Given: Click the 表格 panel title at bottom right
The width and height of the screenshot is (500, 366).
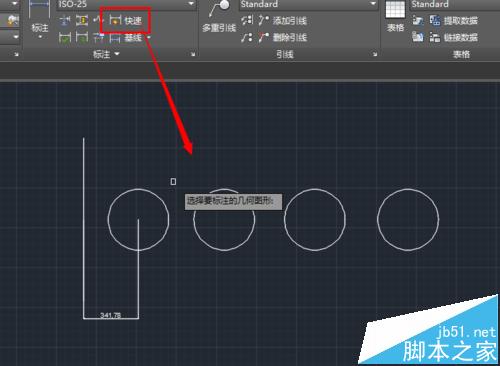Looking at the screenshot, I should point(461,54).
